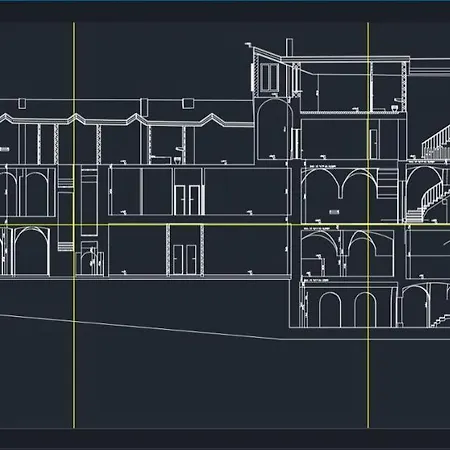Select the tall arched opening in the tower
The image size is (450, 450).
click(275, 129)
